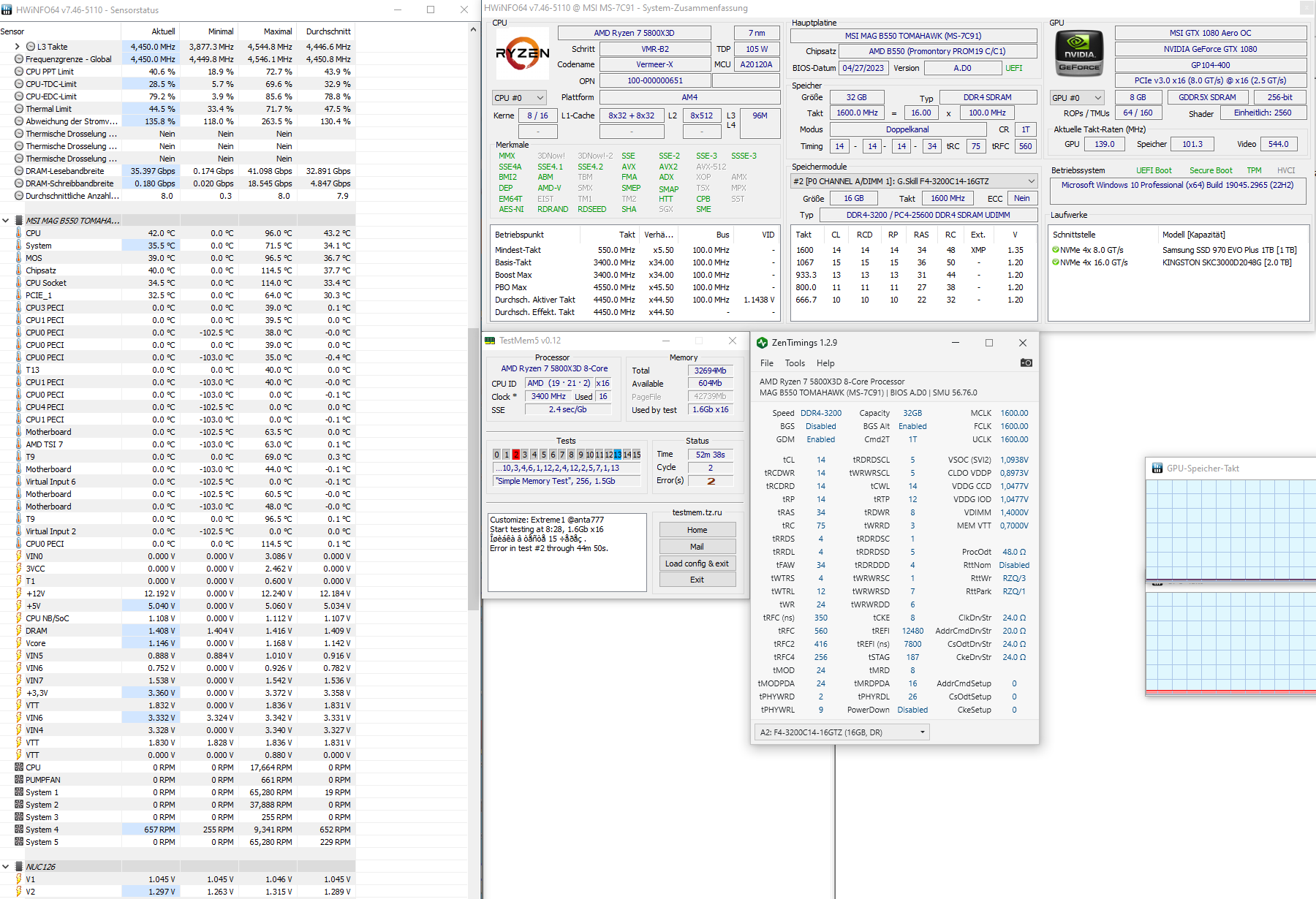1316x899 pixels.
Task: Click the thermometer icon beside the CPU temperature sensor
Action: click(19, 232)
